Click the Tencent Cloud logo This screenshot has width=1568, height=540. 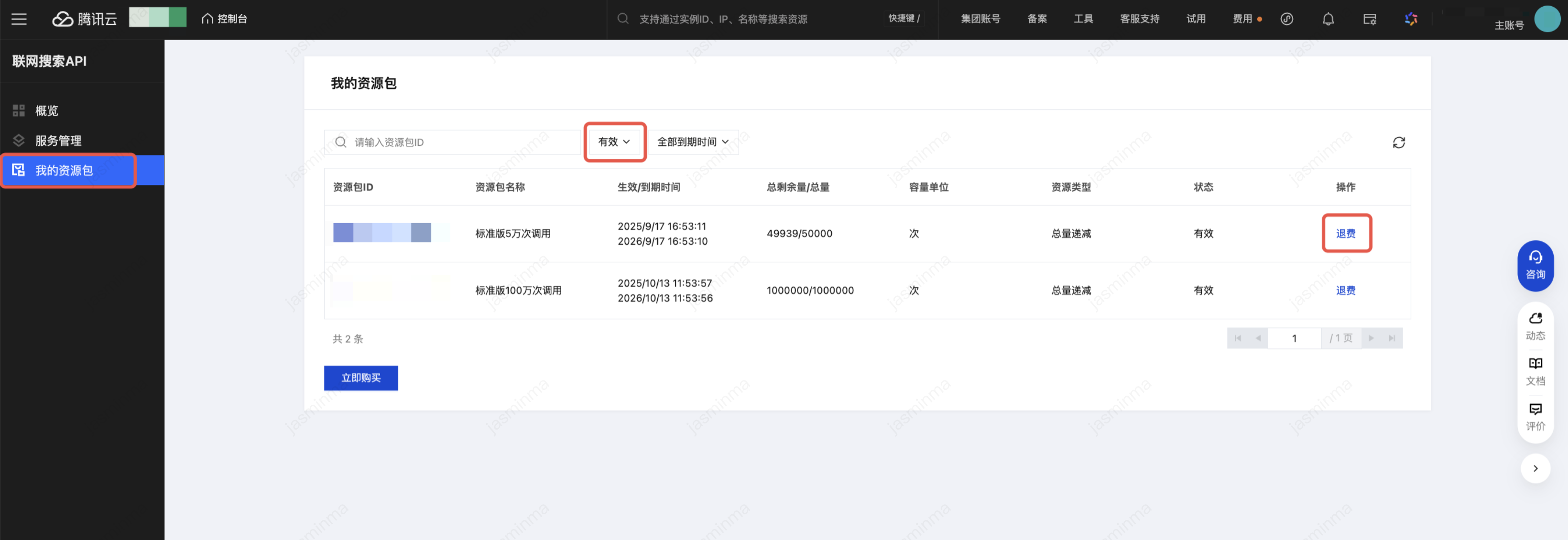click(x=85, y=19)
